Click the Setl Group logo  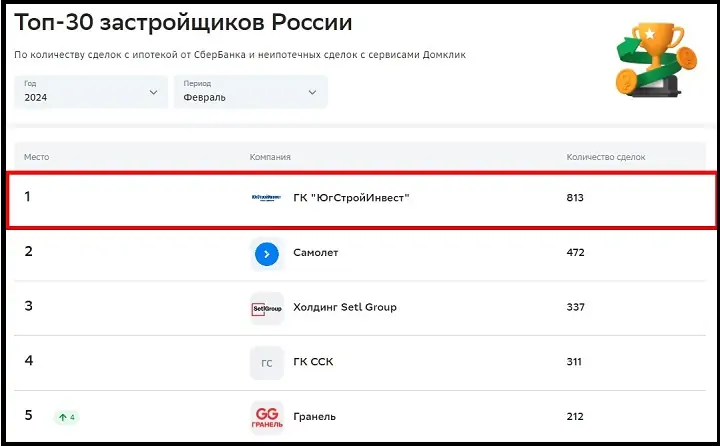(267, 308)
